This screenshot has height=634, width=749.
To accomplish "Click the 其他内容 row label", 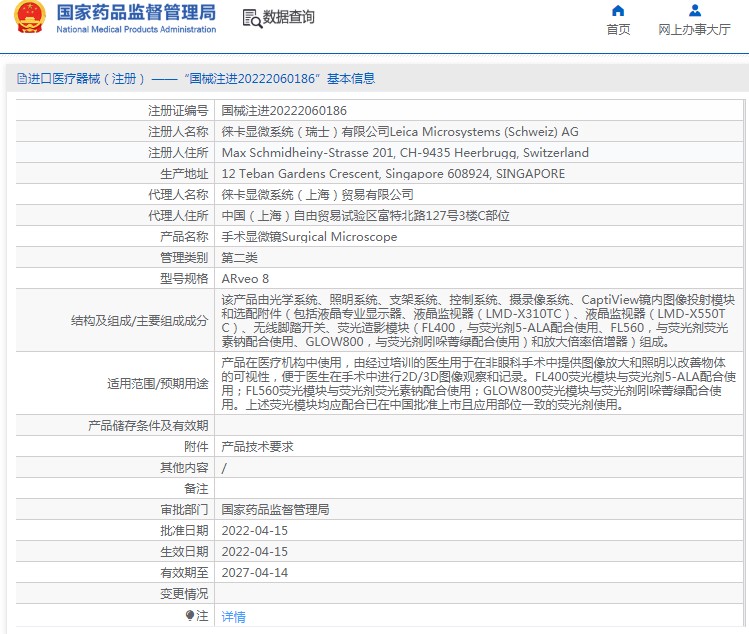I will pyautogui.click(x=184, y=468).
